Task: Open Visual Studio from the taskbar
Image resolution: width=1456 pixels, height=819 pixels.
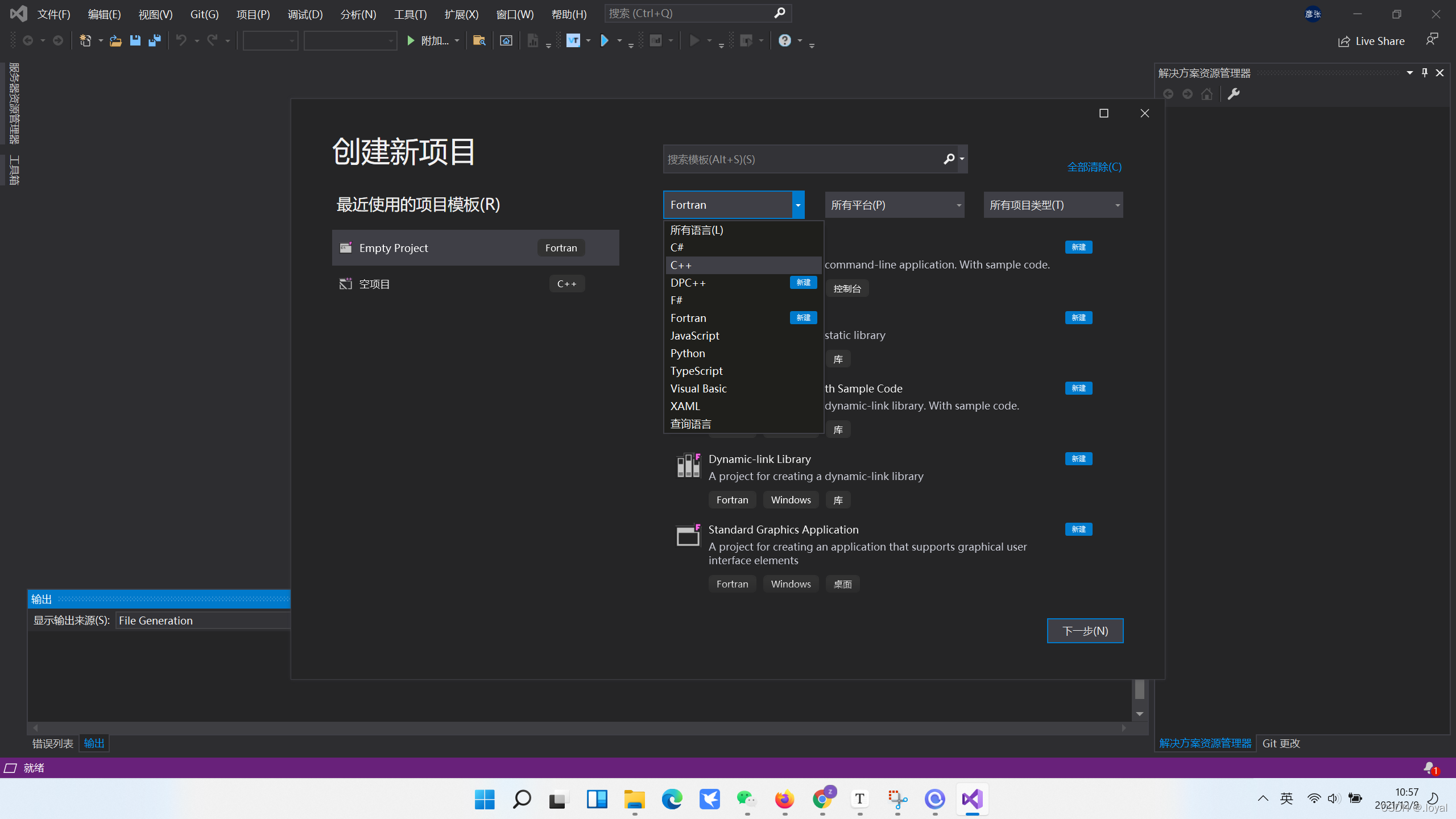Action: [x=972, y=799]
